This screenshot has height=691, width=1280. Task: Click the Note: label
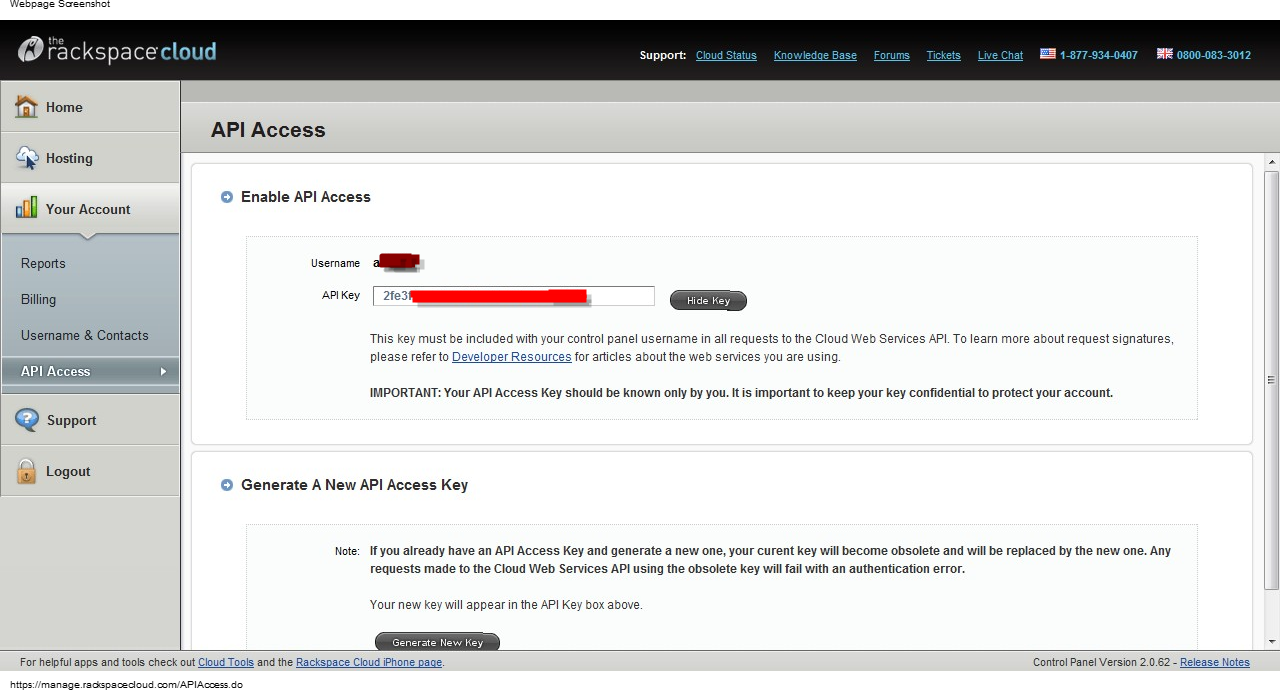(347, 551)
